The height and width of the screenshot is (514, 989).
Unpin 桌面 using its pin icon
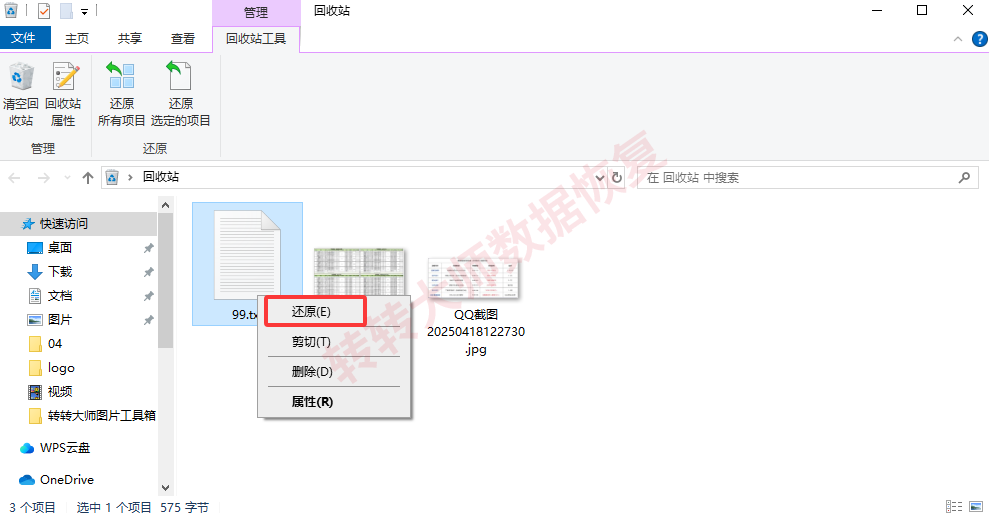(x=148, y=248)
